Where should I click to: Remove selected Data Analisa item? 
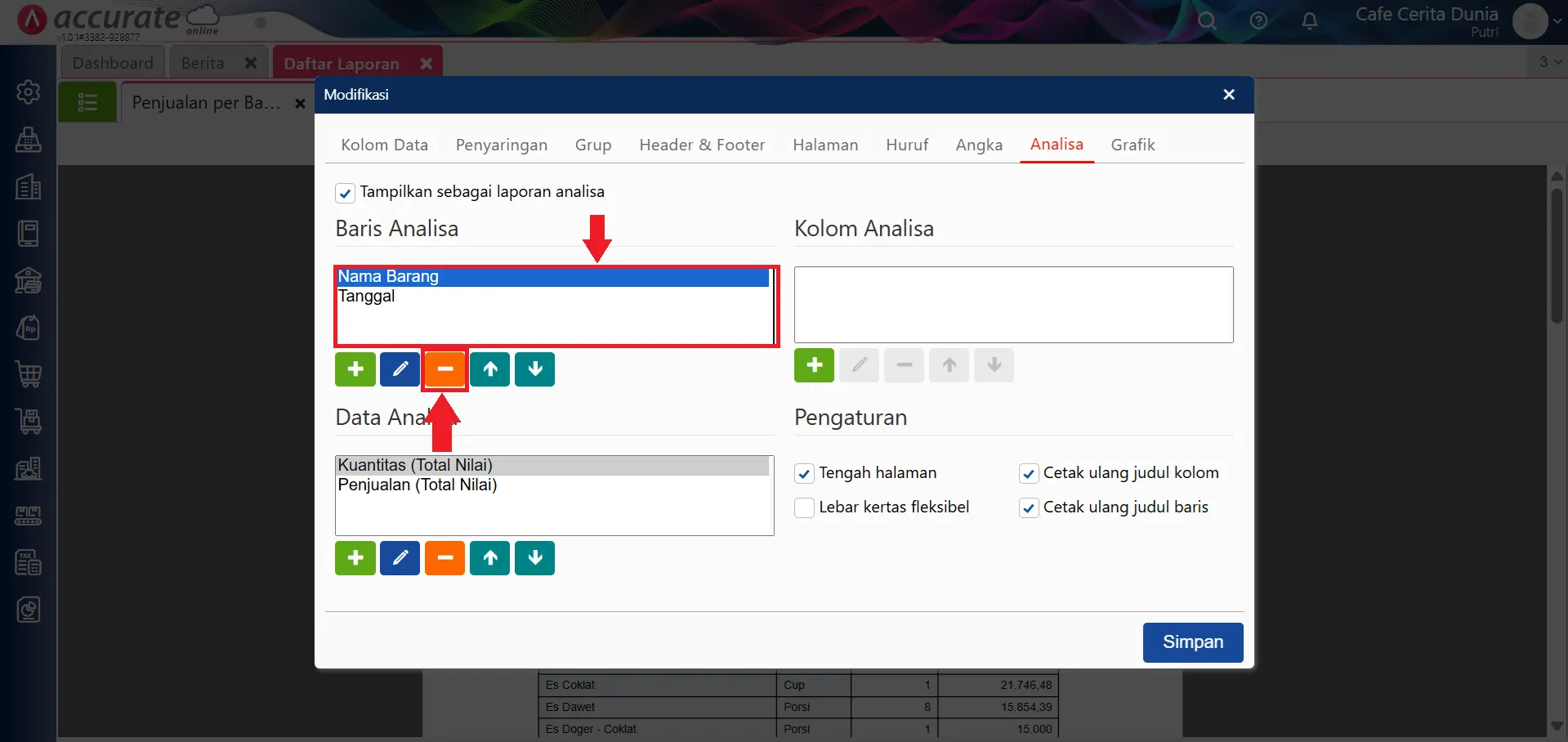[444, 558]
